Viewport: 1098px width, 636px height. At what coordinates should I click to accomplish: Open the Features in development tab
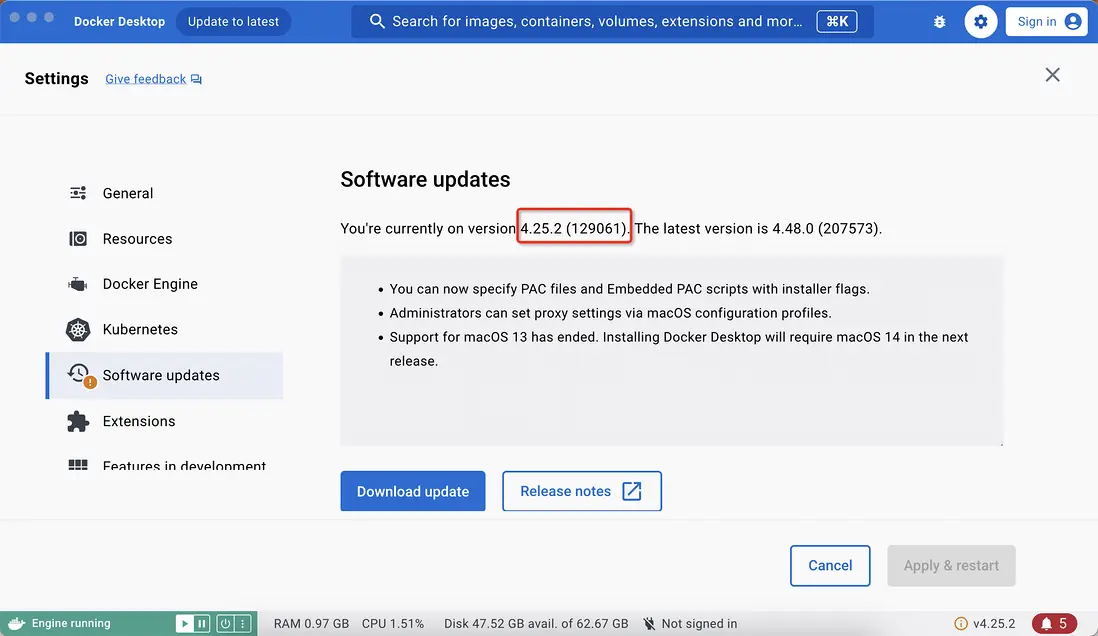pyautogui.click(x=184, y=466)
